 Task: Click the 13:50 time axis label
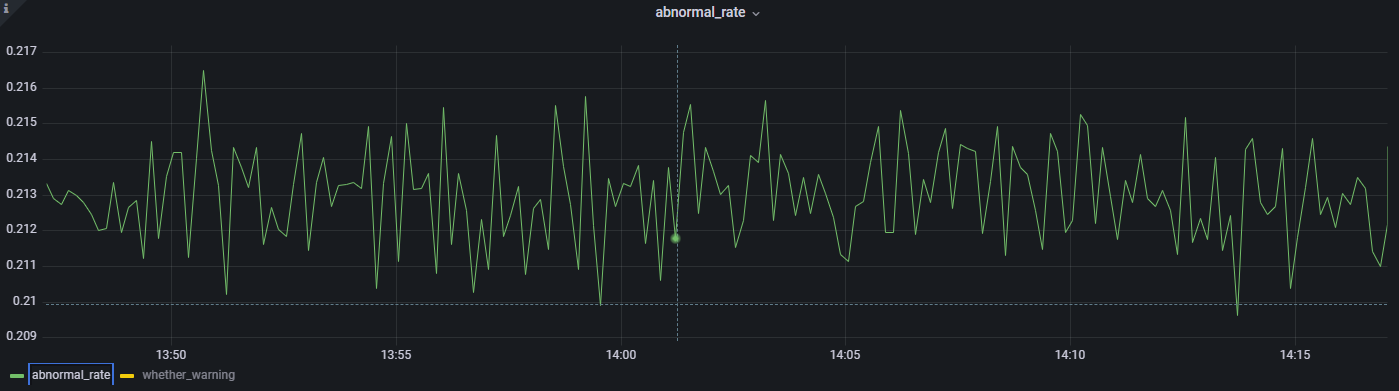pos(172,355)
